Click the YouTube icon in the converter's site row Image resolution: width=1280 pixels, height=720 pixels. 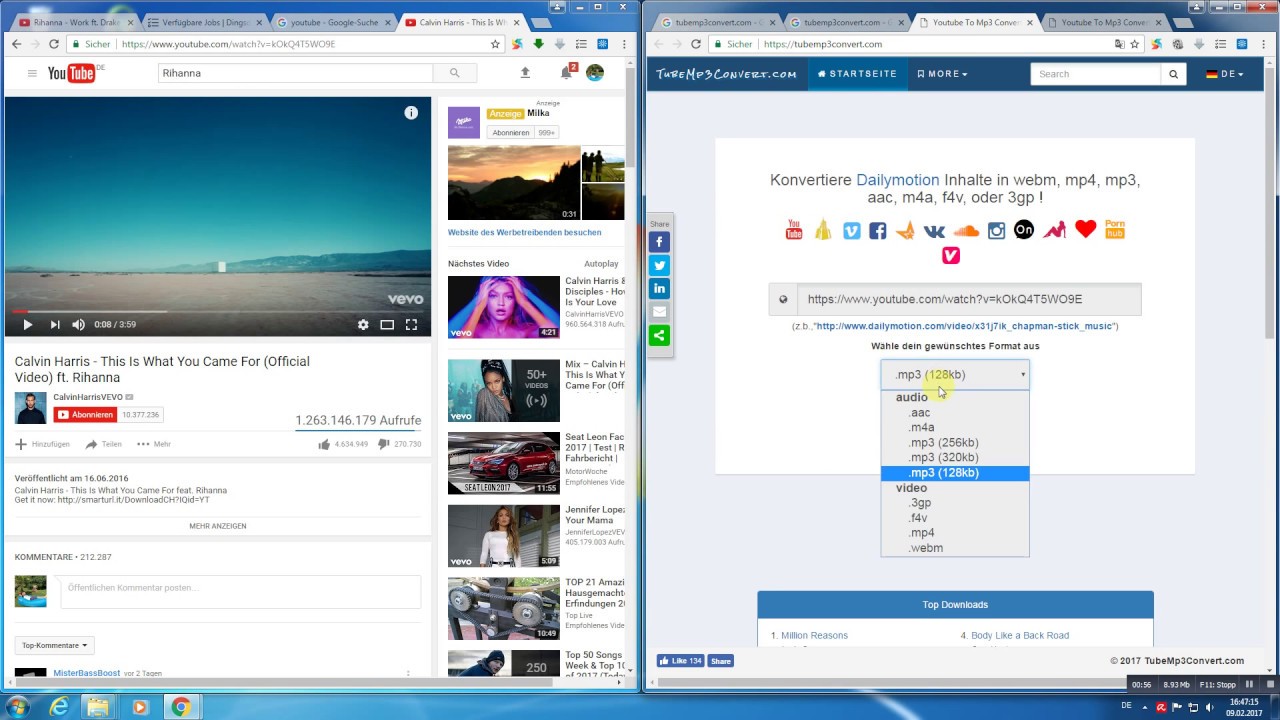point(794,231)
